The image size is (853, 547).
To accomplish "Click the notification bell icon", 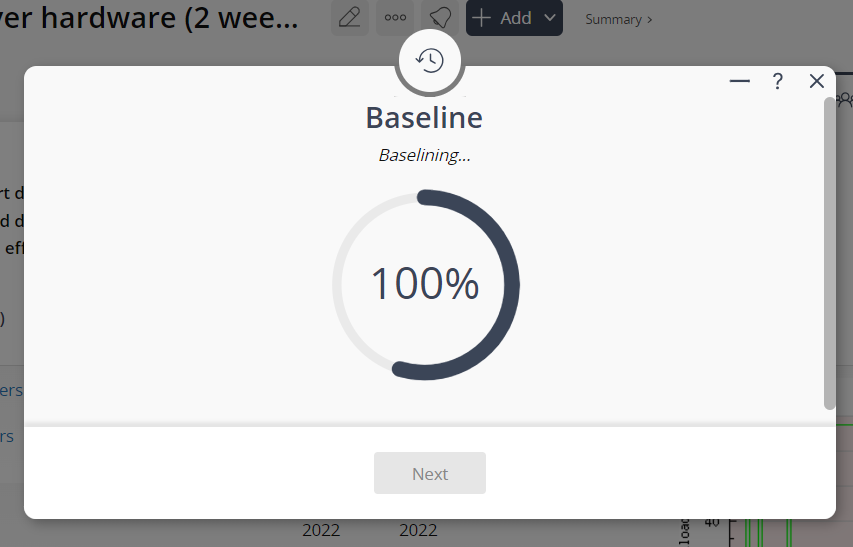I will 440,18.
